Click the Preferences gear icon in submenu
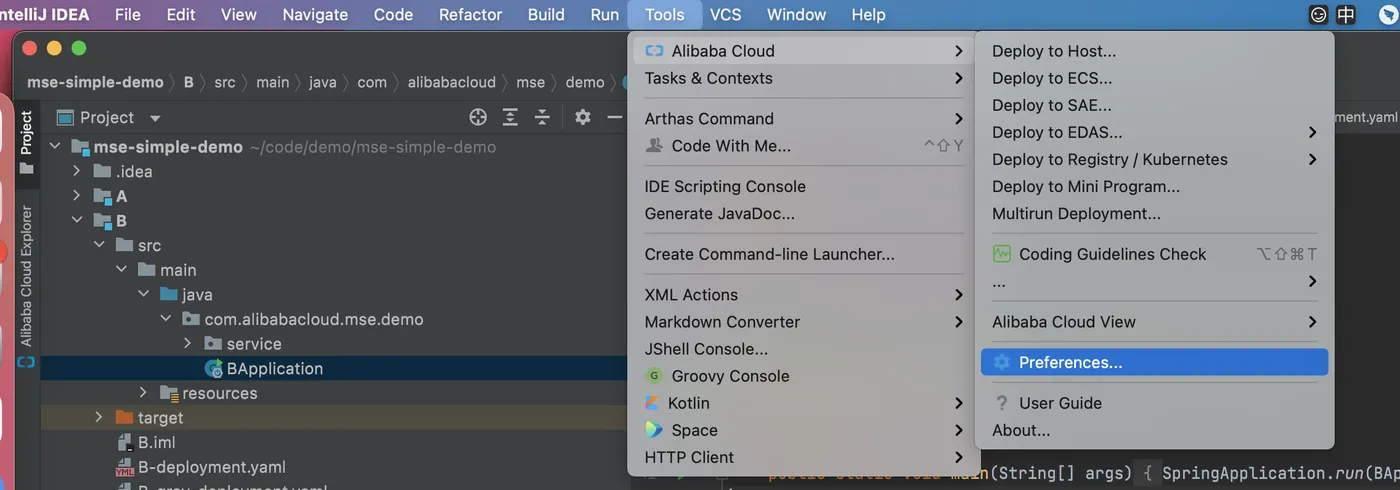The width and height of the screenshot is (1400, 490). [x=1001, y=362]
